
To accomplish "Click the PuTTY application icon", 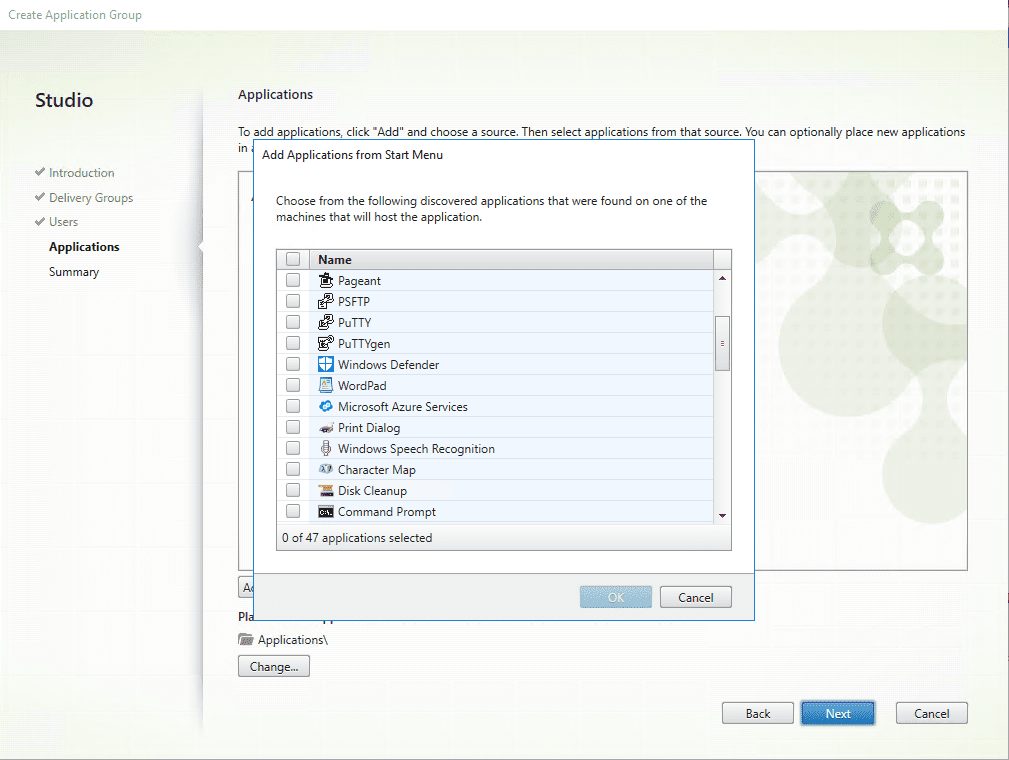I will coord(326,322).
